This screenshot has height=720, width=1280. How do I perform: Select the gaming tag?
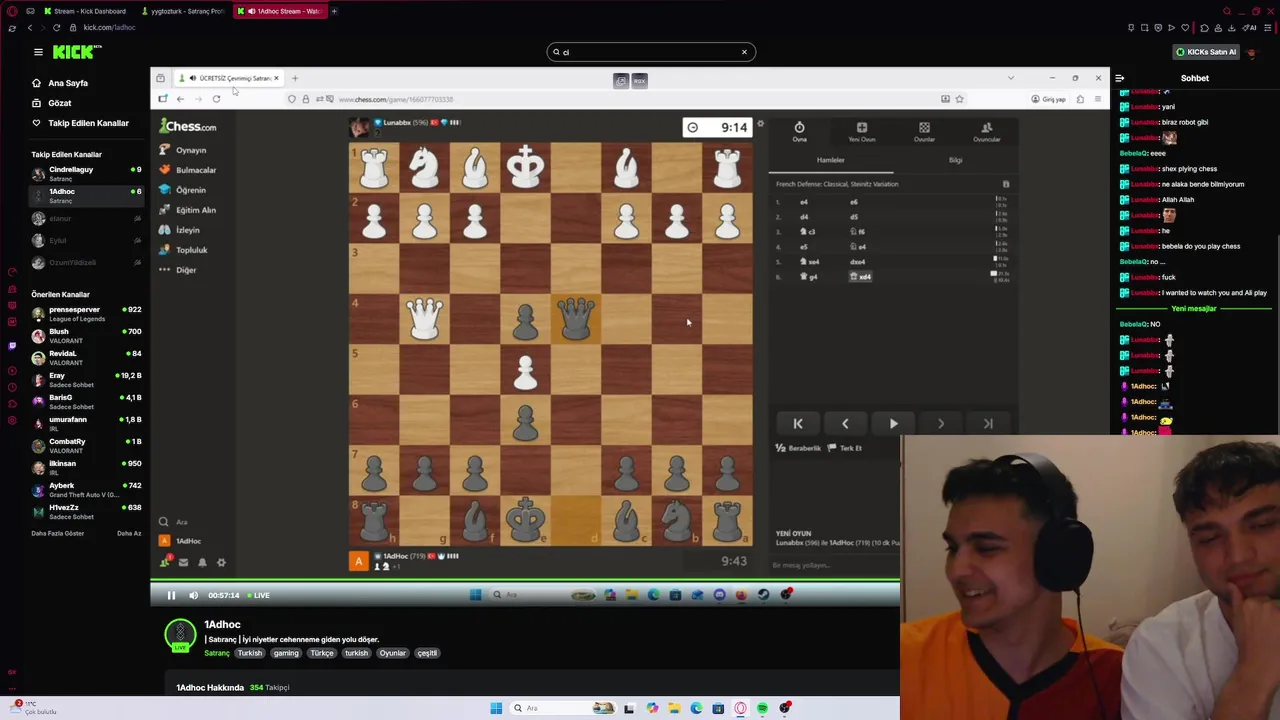click(286, 653)
